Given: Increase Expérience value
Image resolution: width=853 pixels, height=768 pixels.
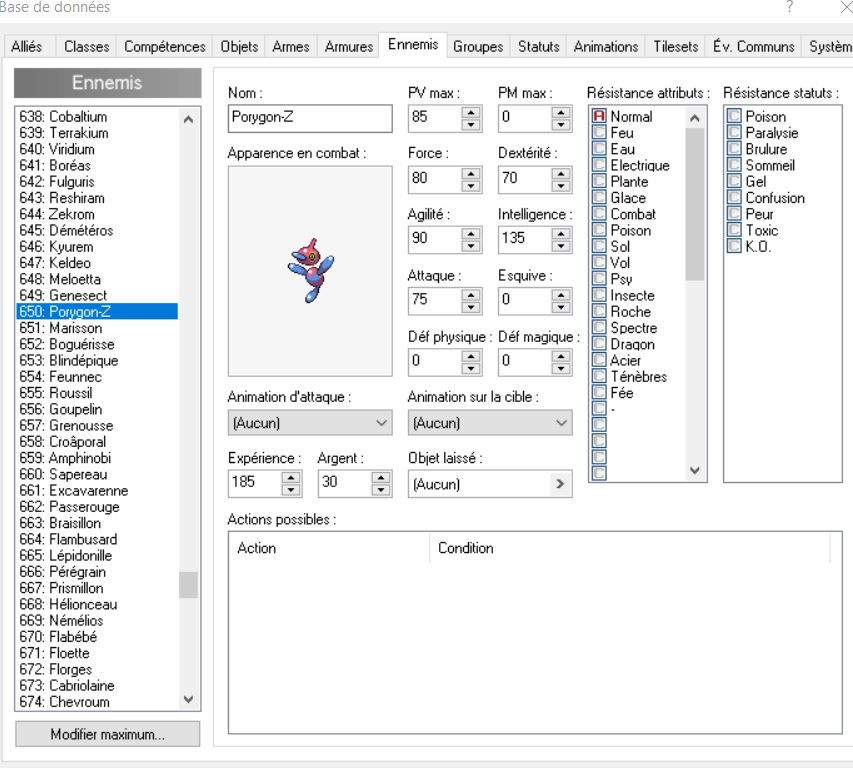Looking at the screenshot, I should point(291,478).
